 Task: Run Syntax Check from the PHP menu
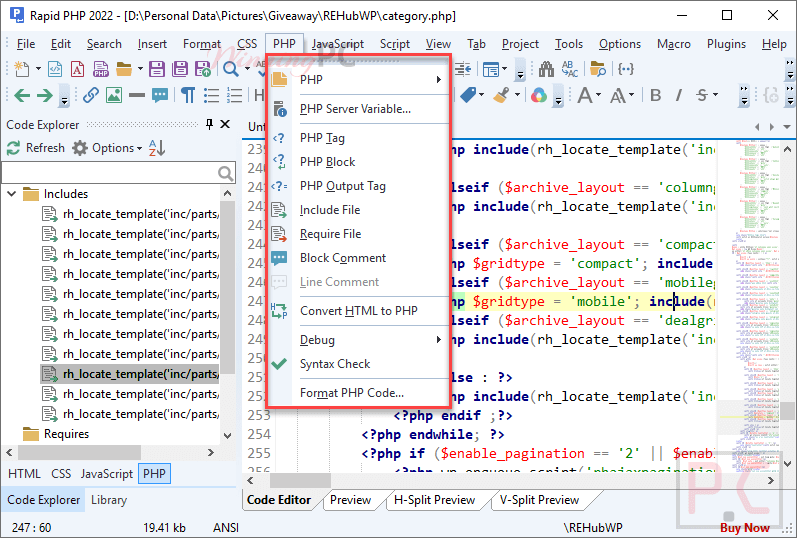[358, 364]
